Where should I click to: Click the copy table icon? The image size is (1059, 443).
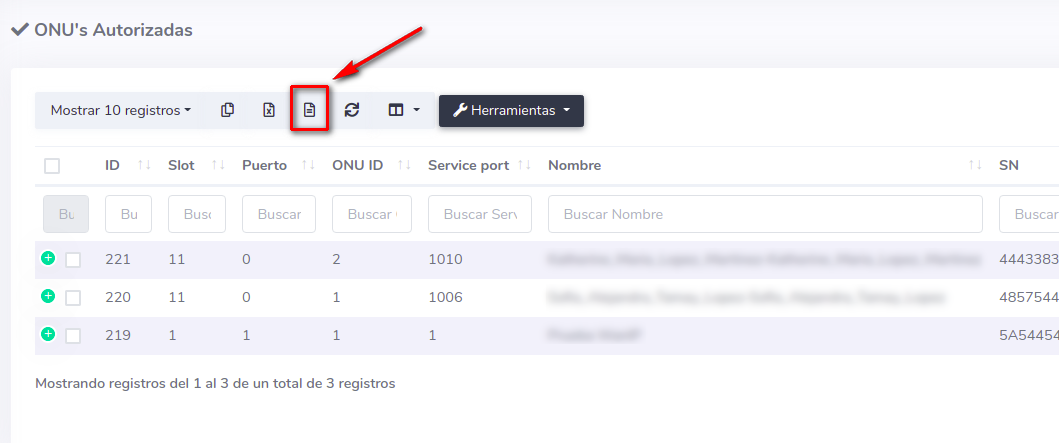click(228, 110)
